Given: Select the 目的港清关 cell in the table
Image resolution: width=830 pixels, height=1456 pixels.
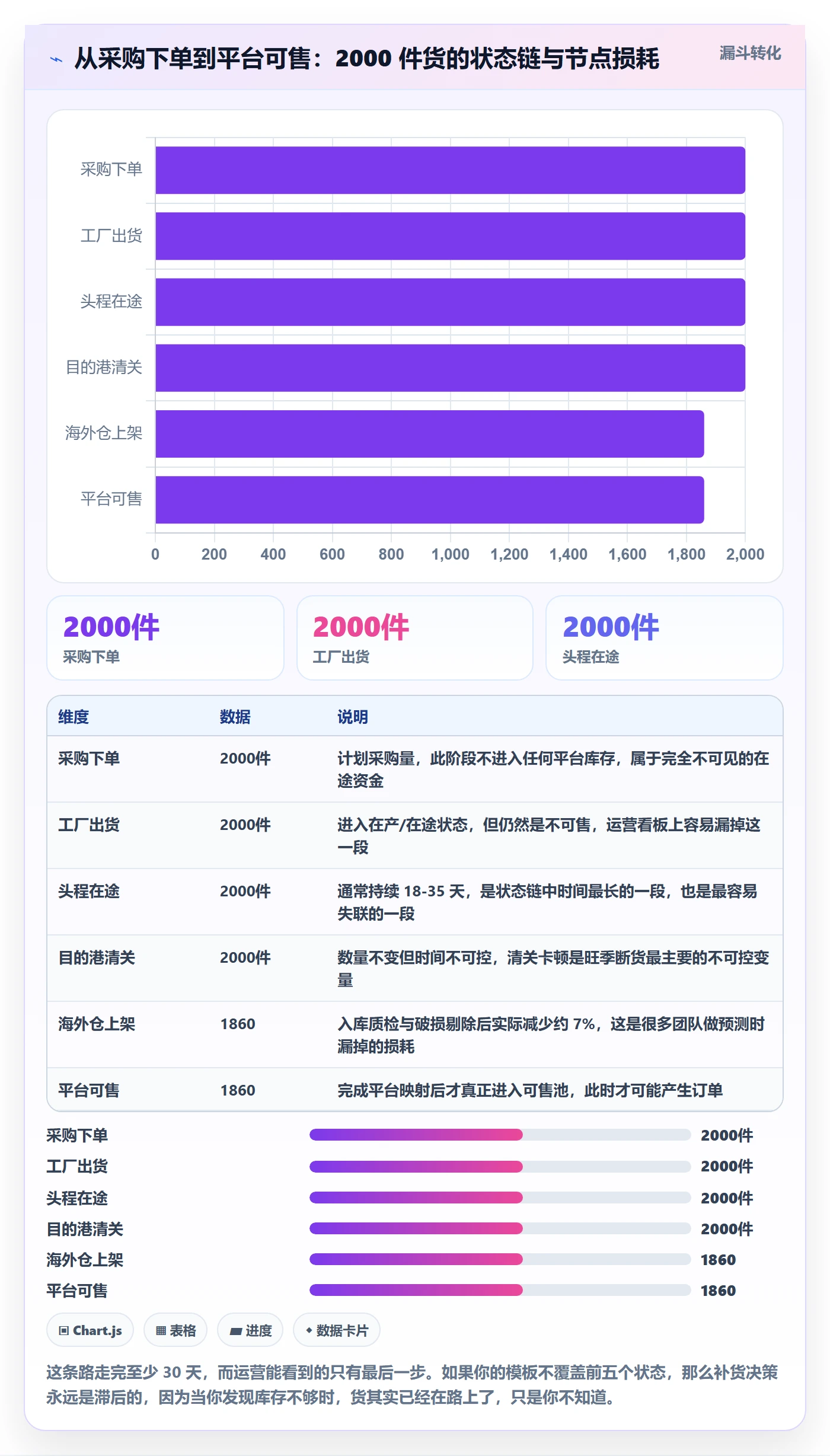Looking at the screenshot, I should click(97, 957).
